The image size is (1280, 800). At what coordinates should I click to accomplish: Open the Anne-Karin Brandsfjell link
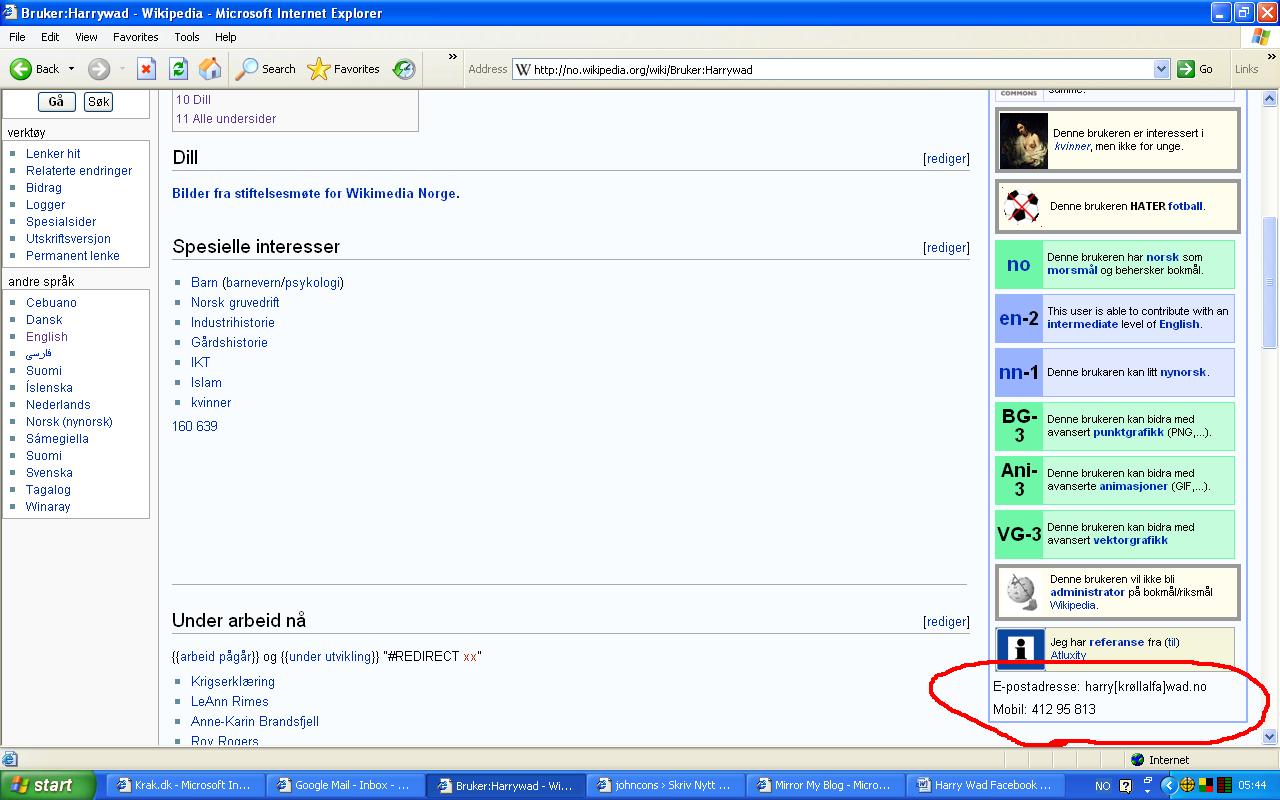click(x=255, y=722)
